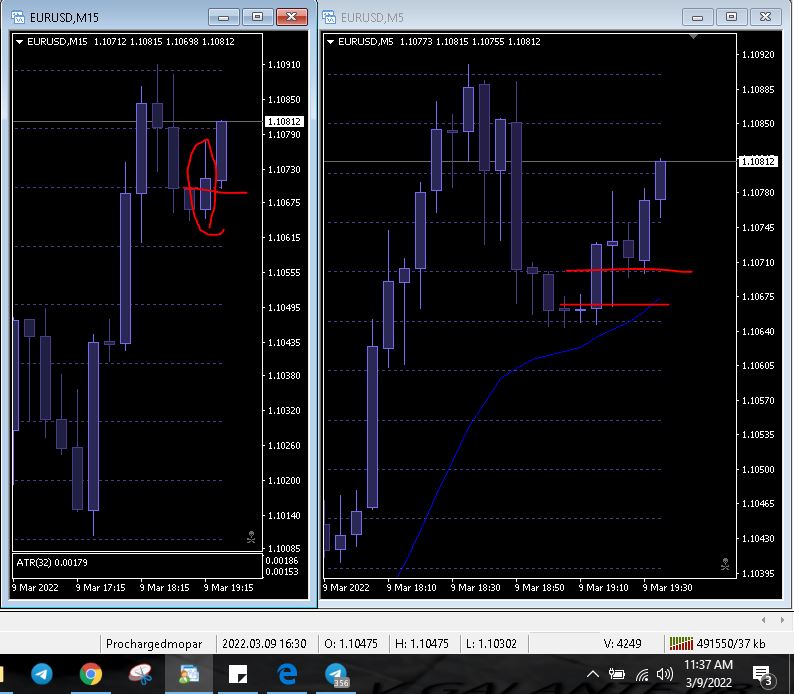The height and width of the screenshot is (694, 794).
Task: Click the chart shift marker atop M5 chart
Action: coord(693,36)
